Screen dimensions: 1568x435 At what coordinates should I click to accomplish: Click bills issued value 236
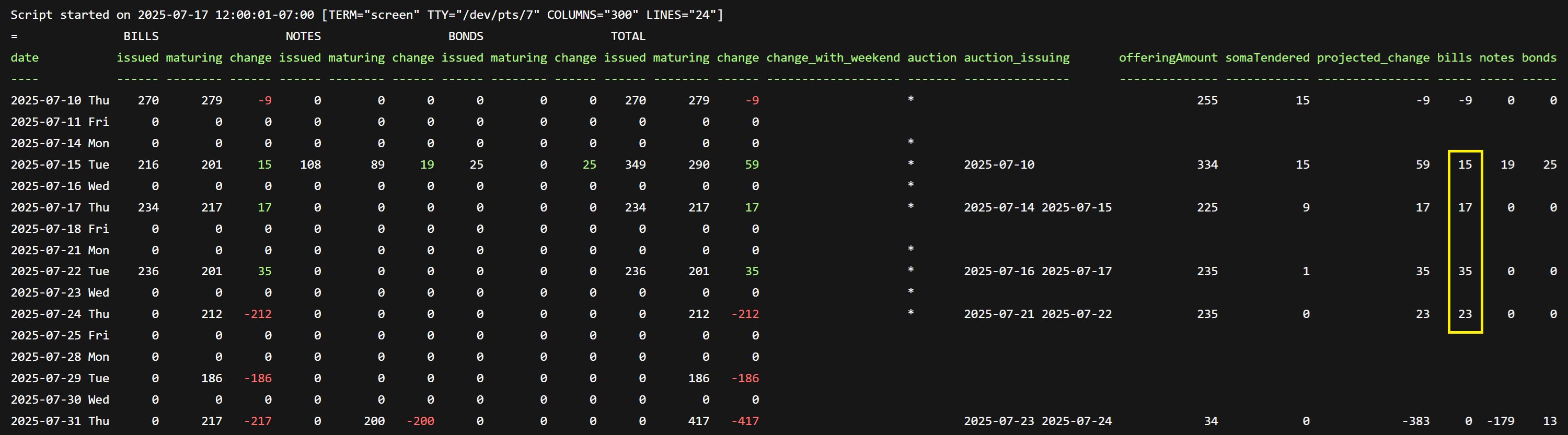pyautogui.click(x=148, y=272)
